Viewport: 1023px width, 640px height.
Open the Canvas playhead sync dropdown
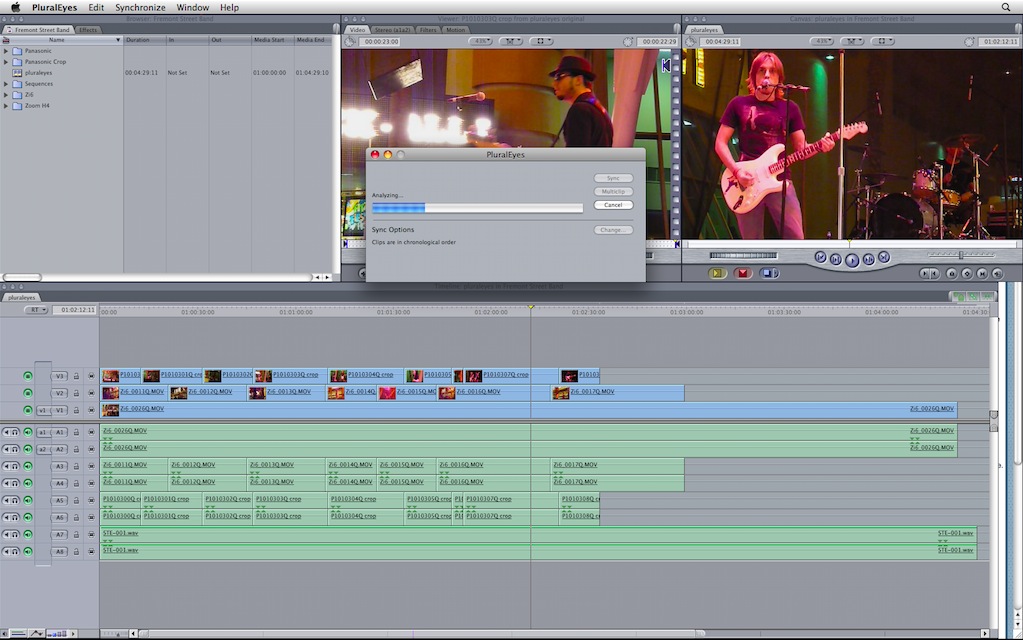[851, 41]
